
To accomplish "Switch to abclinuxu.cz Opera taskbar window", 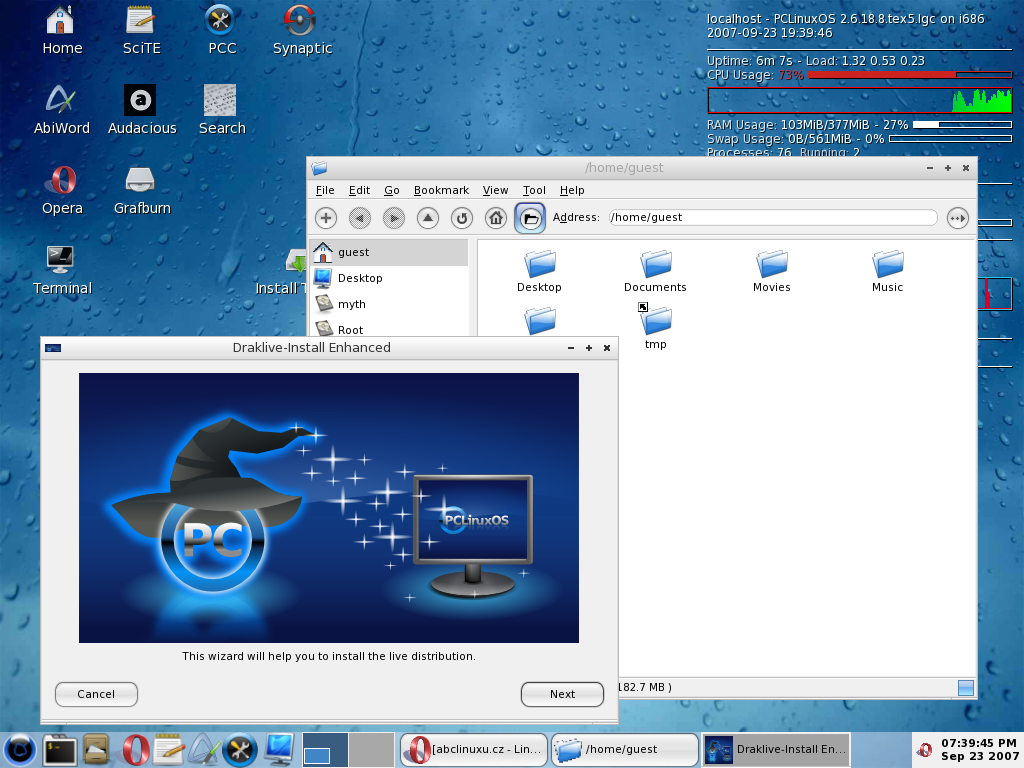I will [473, 750].
